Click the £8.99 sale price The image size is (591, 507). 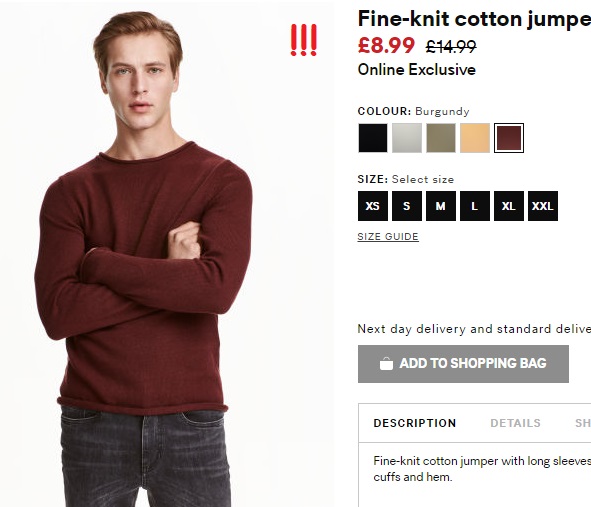[386, 45]
